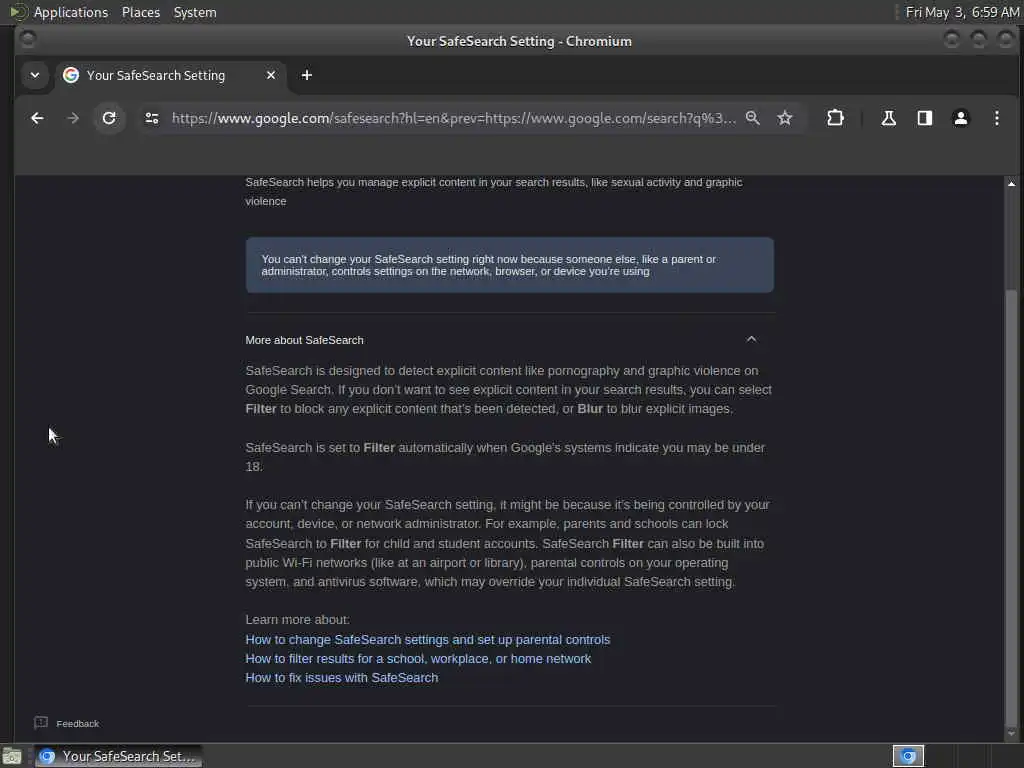Viewport: 1024px width, 768px height.
Task: Open the tab search dropdown arrow
Action: point(35,75)
